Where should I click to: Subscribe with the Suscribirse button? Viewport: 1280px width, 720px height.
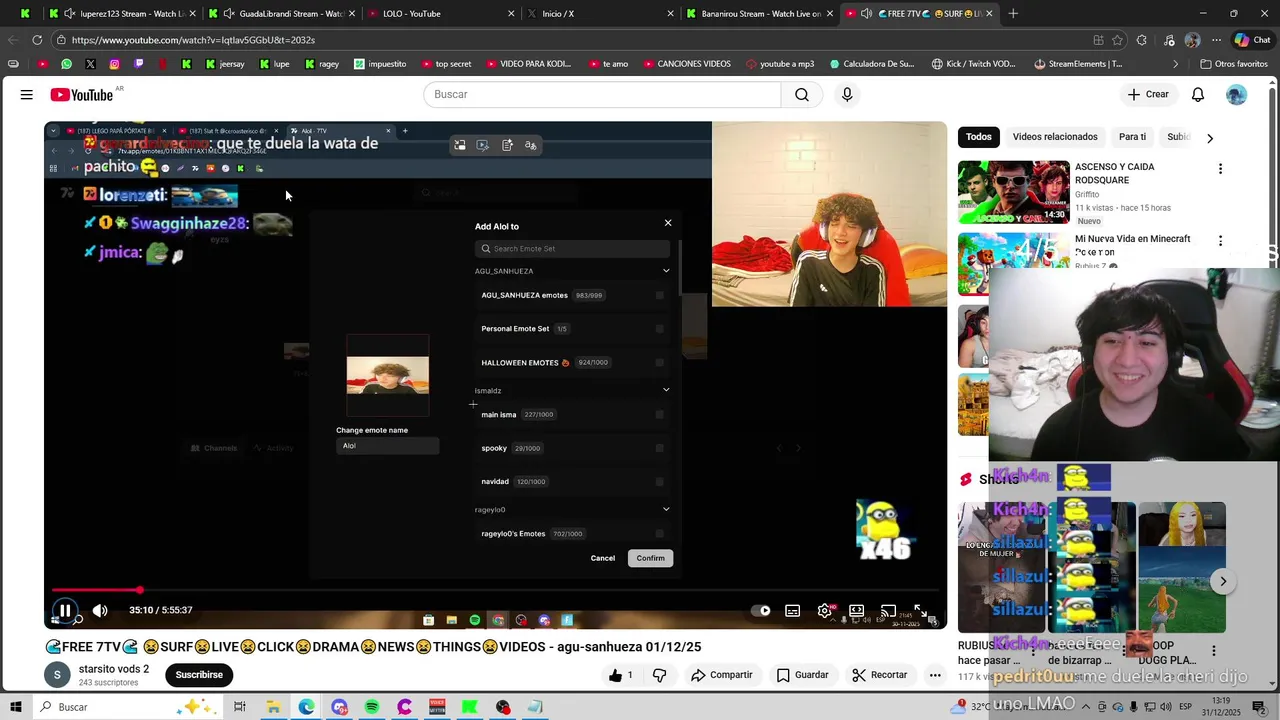point(199,675)
